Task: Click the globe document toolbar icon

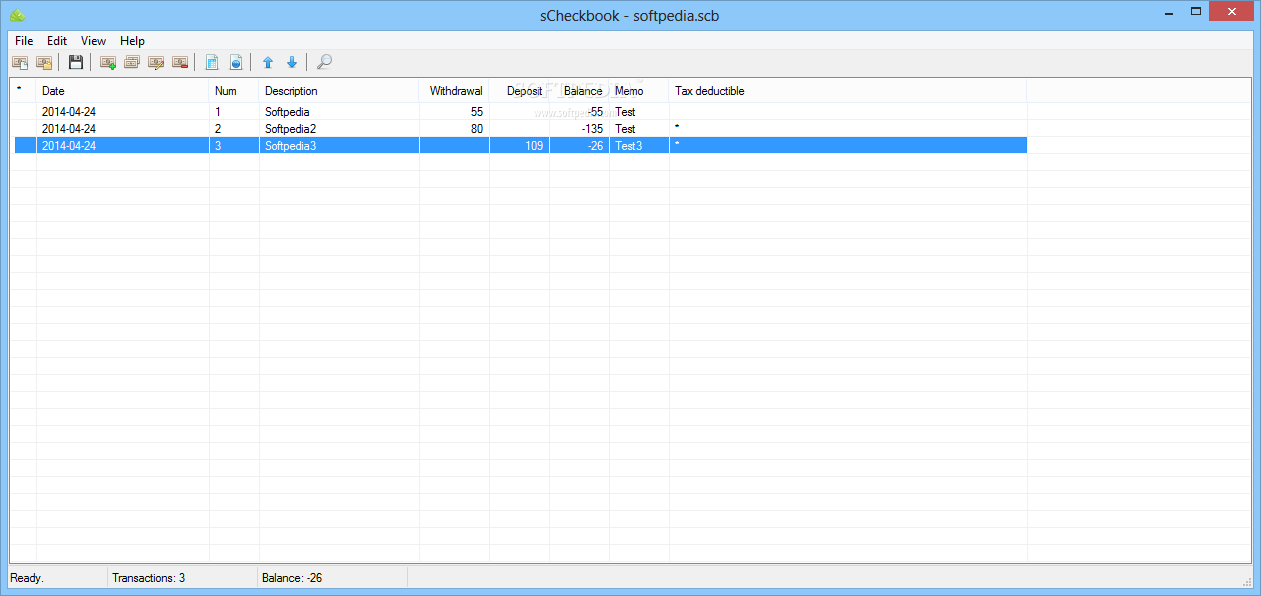Action: [236, 62]
